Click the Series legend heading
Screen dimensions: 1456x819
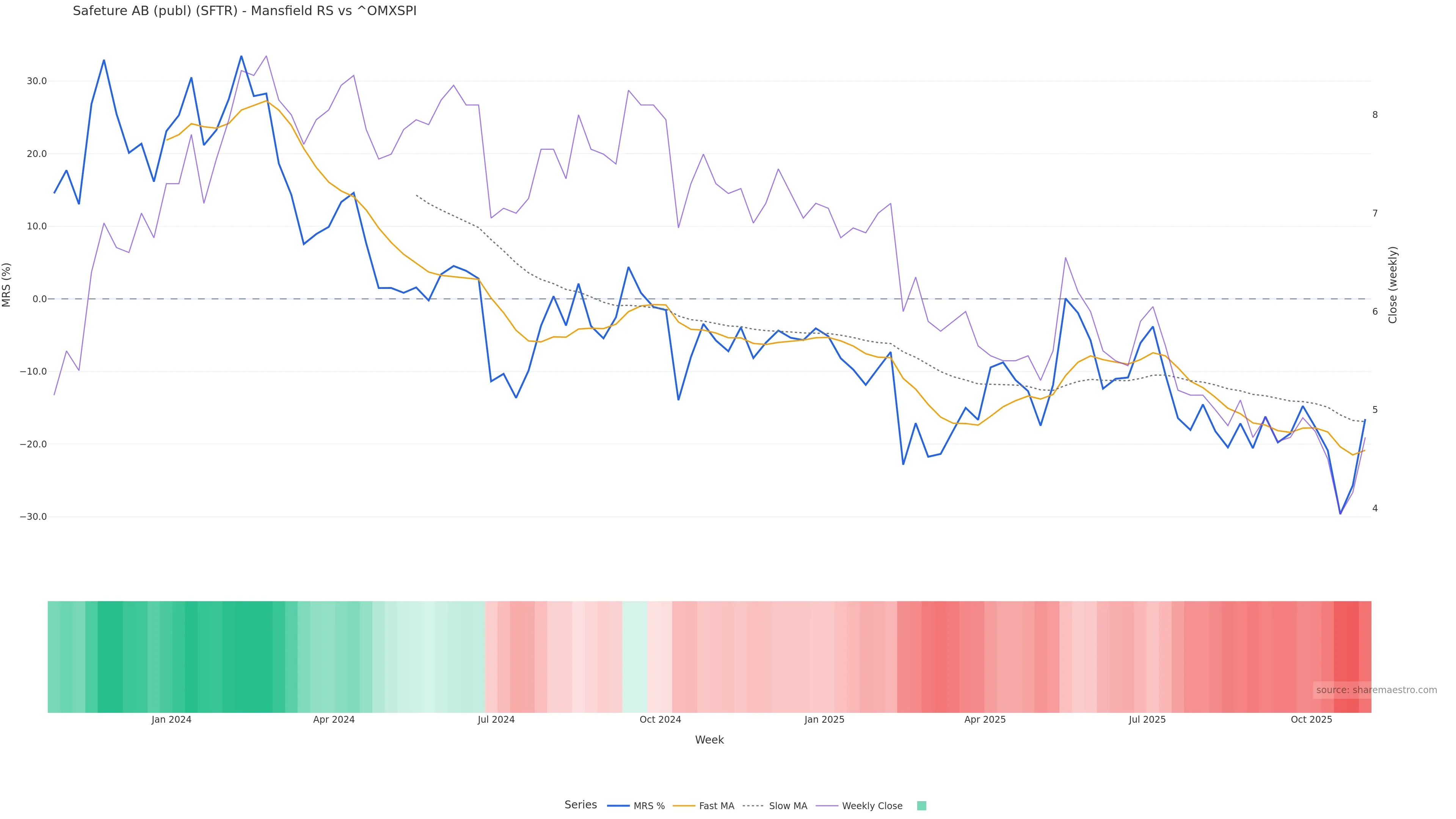point(581,805)
